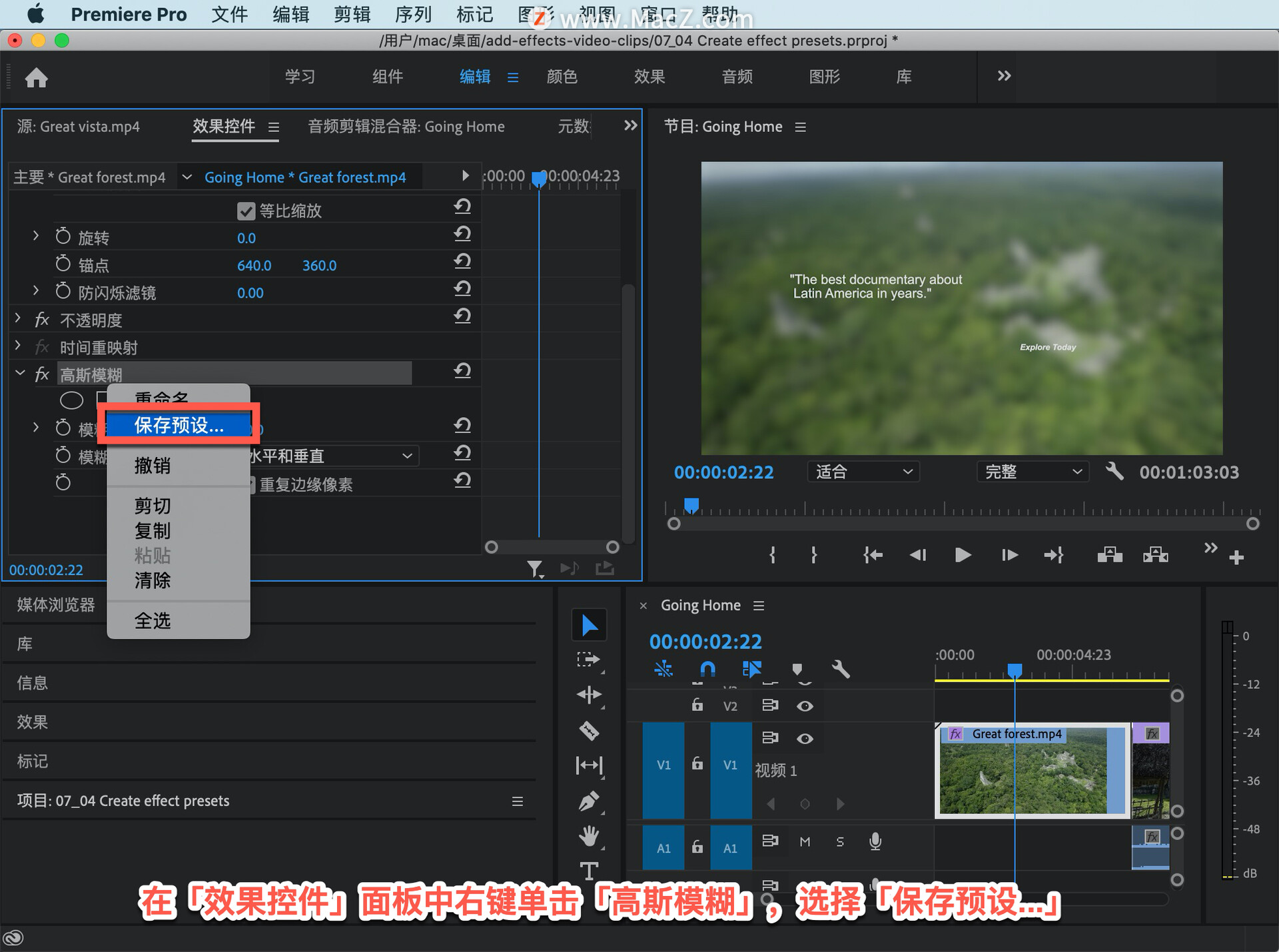Select the Razor tool

tap(589, 731)
